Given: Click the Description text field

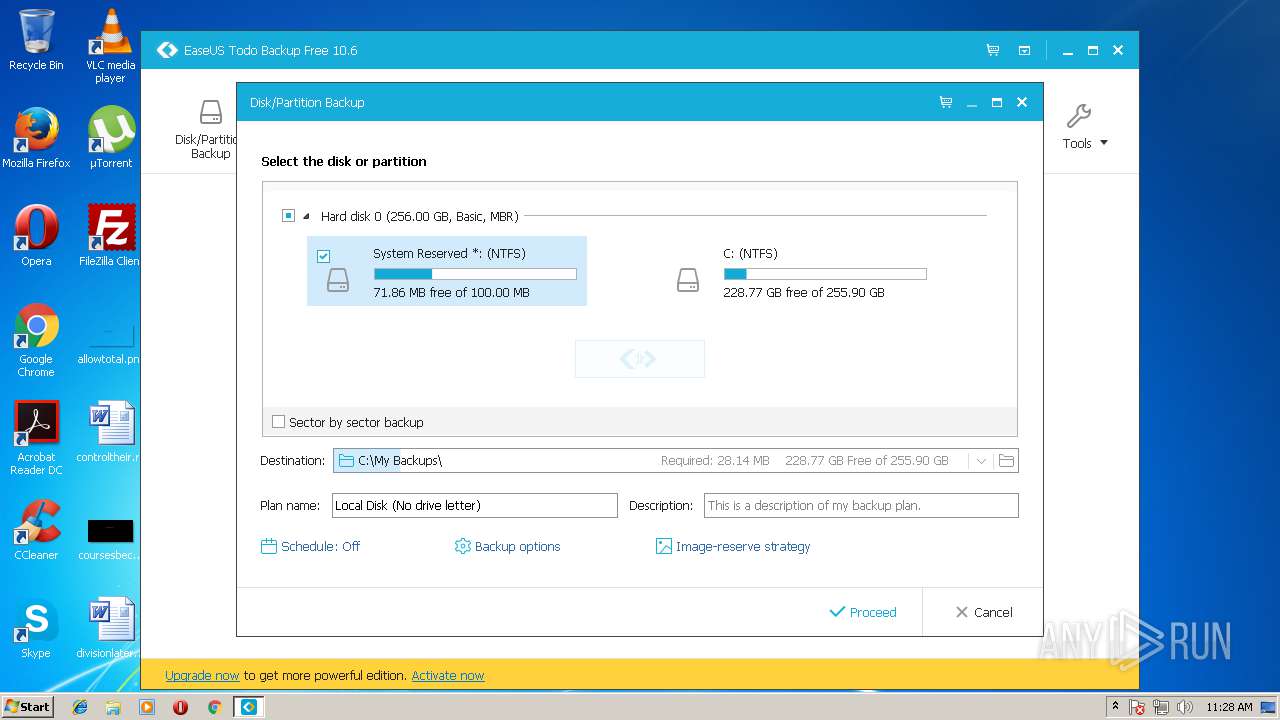Looking at the screenshot, I should 861,505.
